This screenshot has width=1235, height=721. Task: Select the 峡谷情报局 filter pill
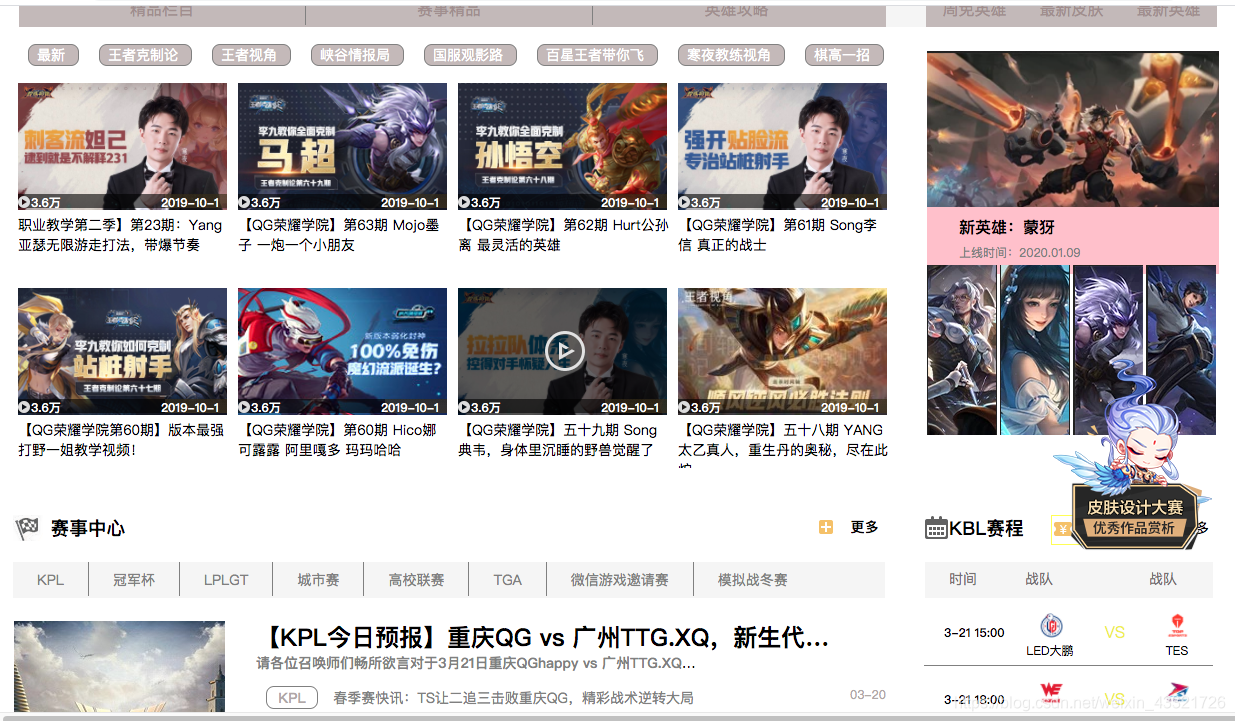pos(355,55)
